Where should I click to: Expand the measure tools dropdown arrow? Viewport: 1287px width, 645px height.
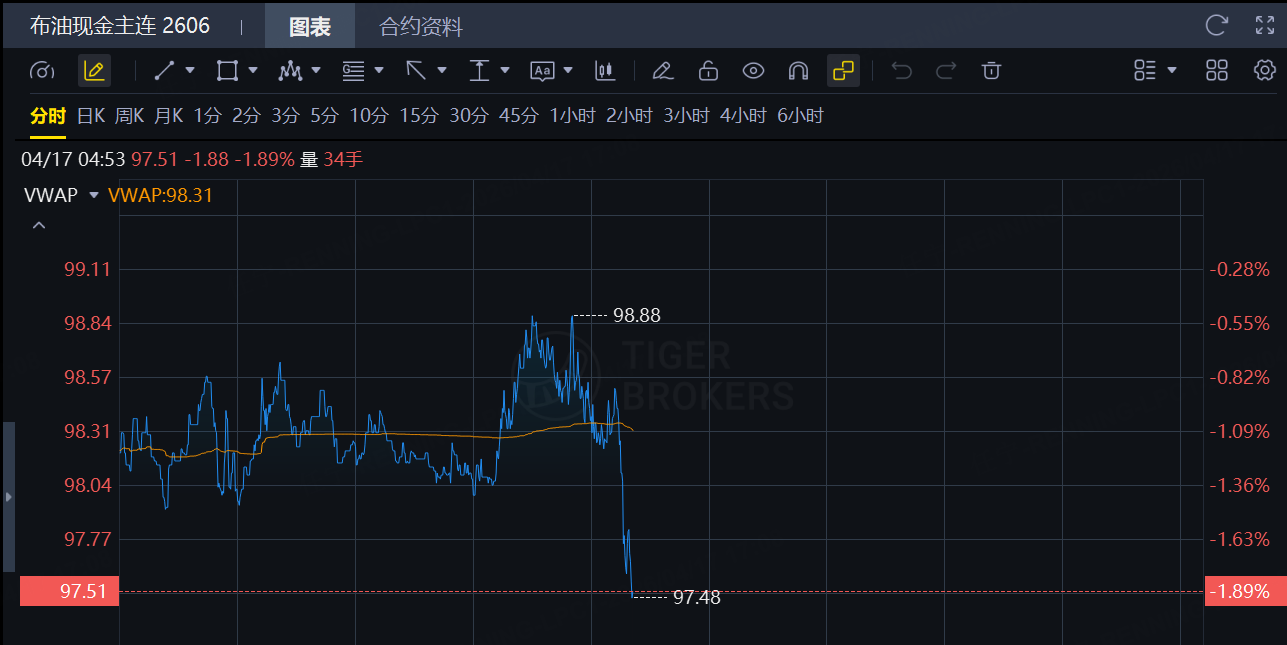pos(505,71)
